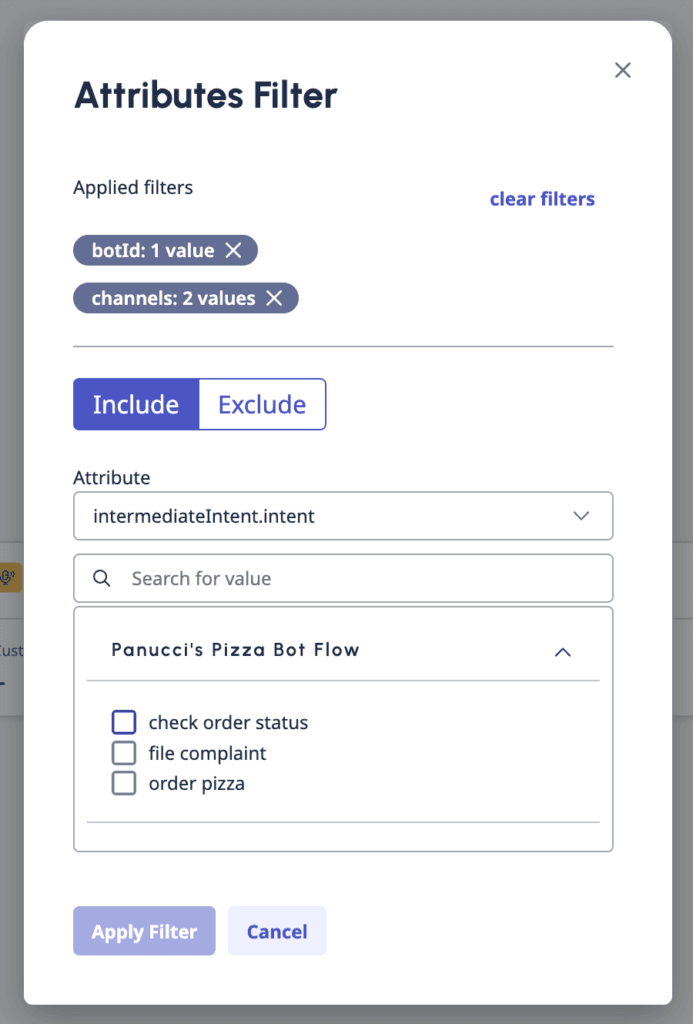Click the channels filter chip to expand it

170,298
